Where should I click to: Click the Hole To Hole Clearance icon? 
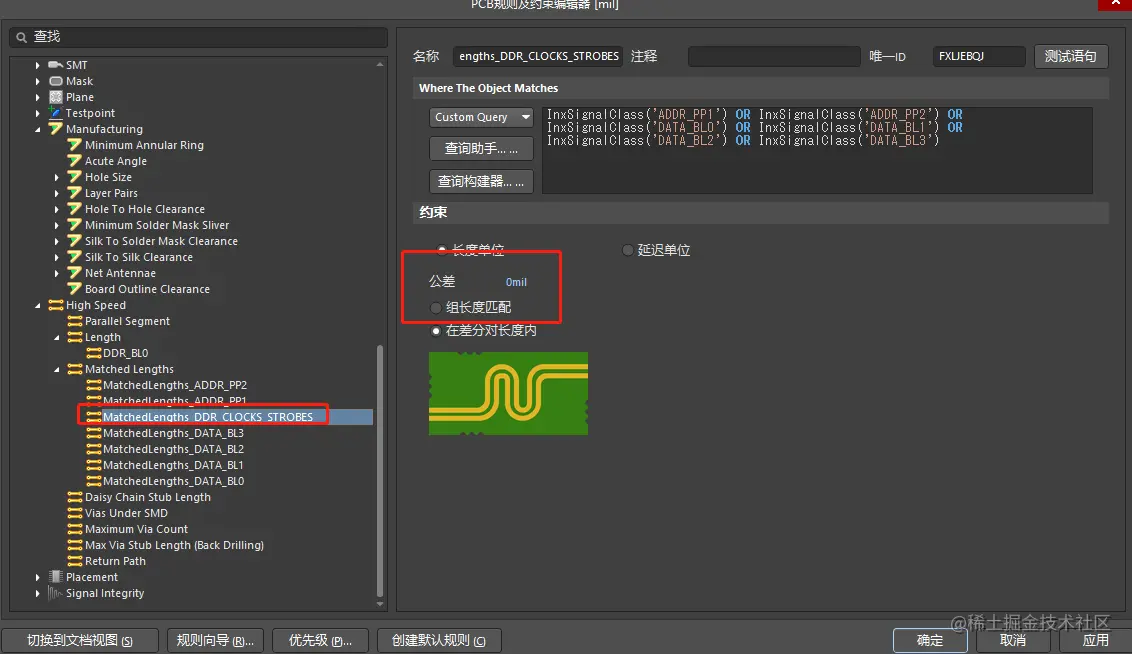(74, 209)
